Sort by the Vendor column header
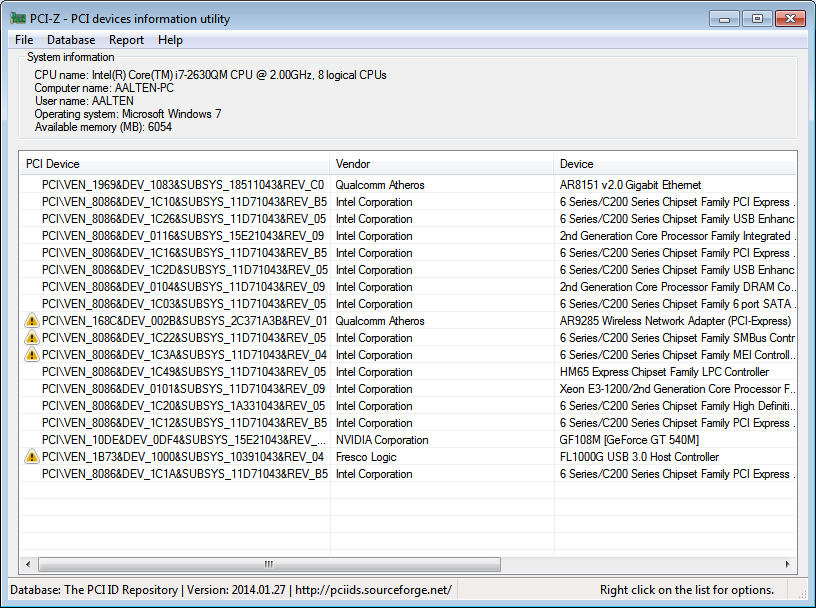The height and width of the screenshot is (608, 816). click(442, 164)
